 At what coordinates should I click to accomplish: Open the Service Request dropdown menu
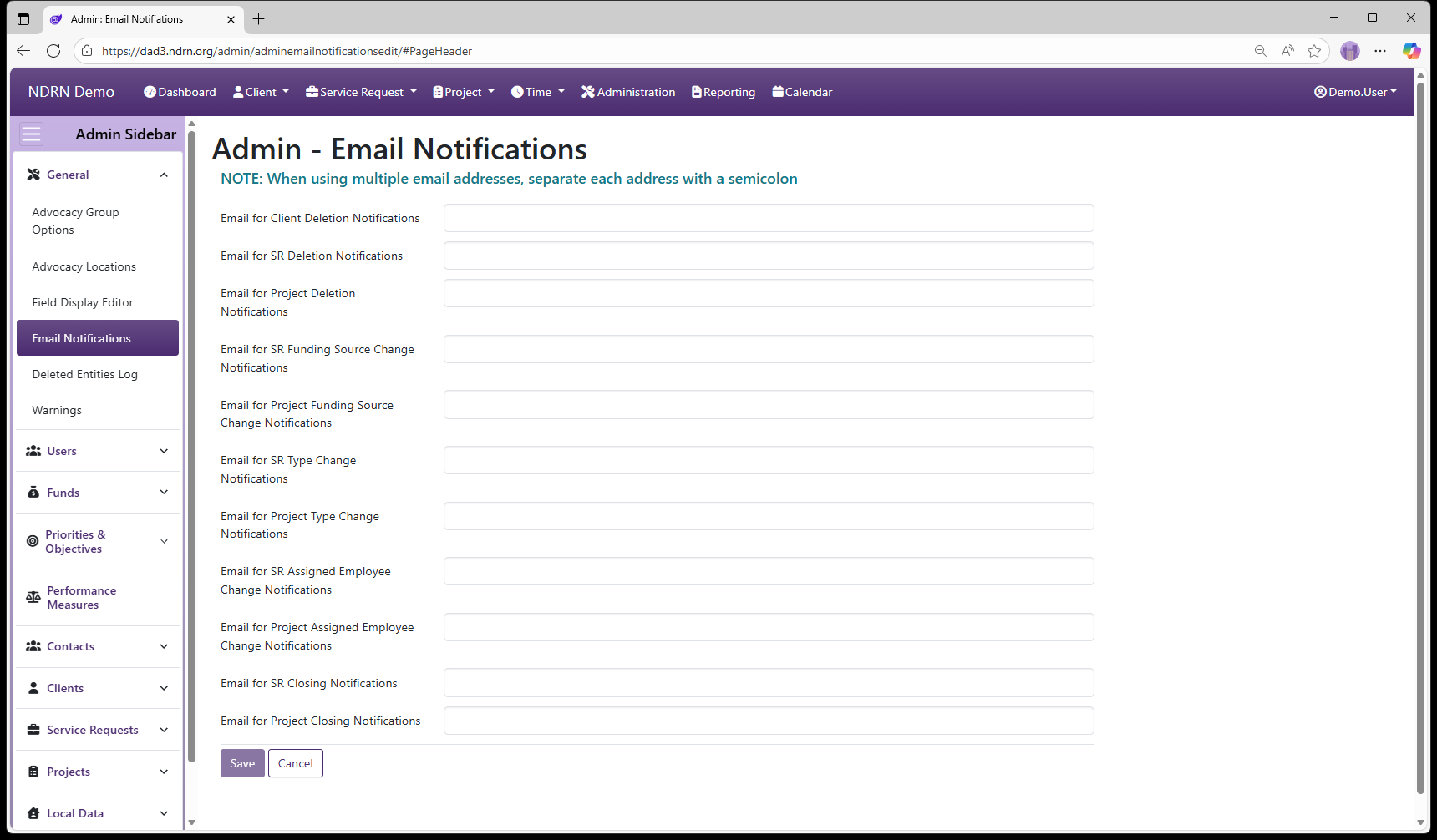click(x=361, y=92)
